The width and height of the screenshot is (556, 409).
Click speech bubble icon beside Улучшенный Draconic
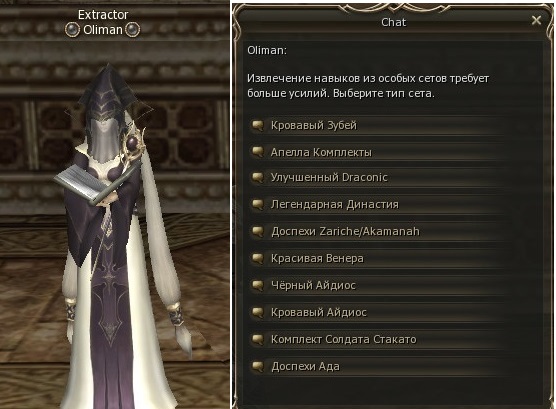pyautogui.click(x=257, y=177)
